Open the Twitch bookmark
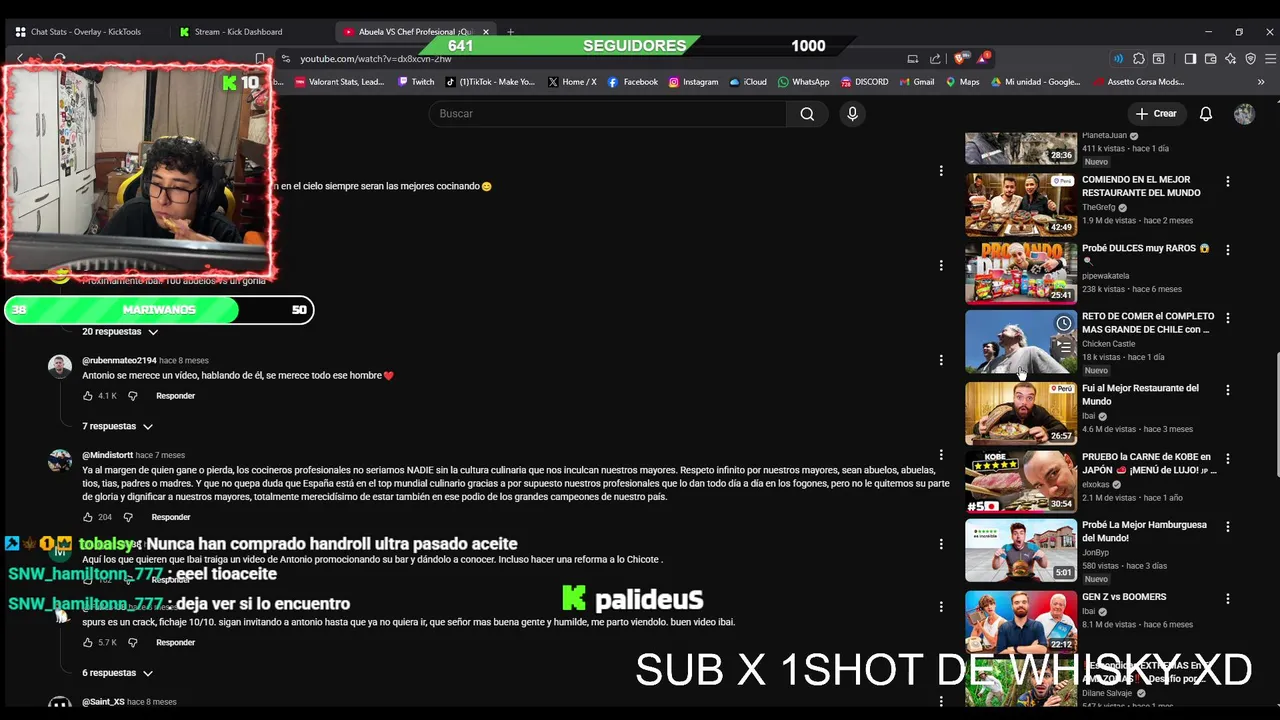 416,82
